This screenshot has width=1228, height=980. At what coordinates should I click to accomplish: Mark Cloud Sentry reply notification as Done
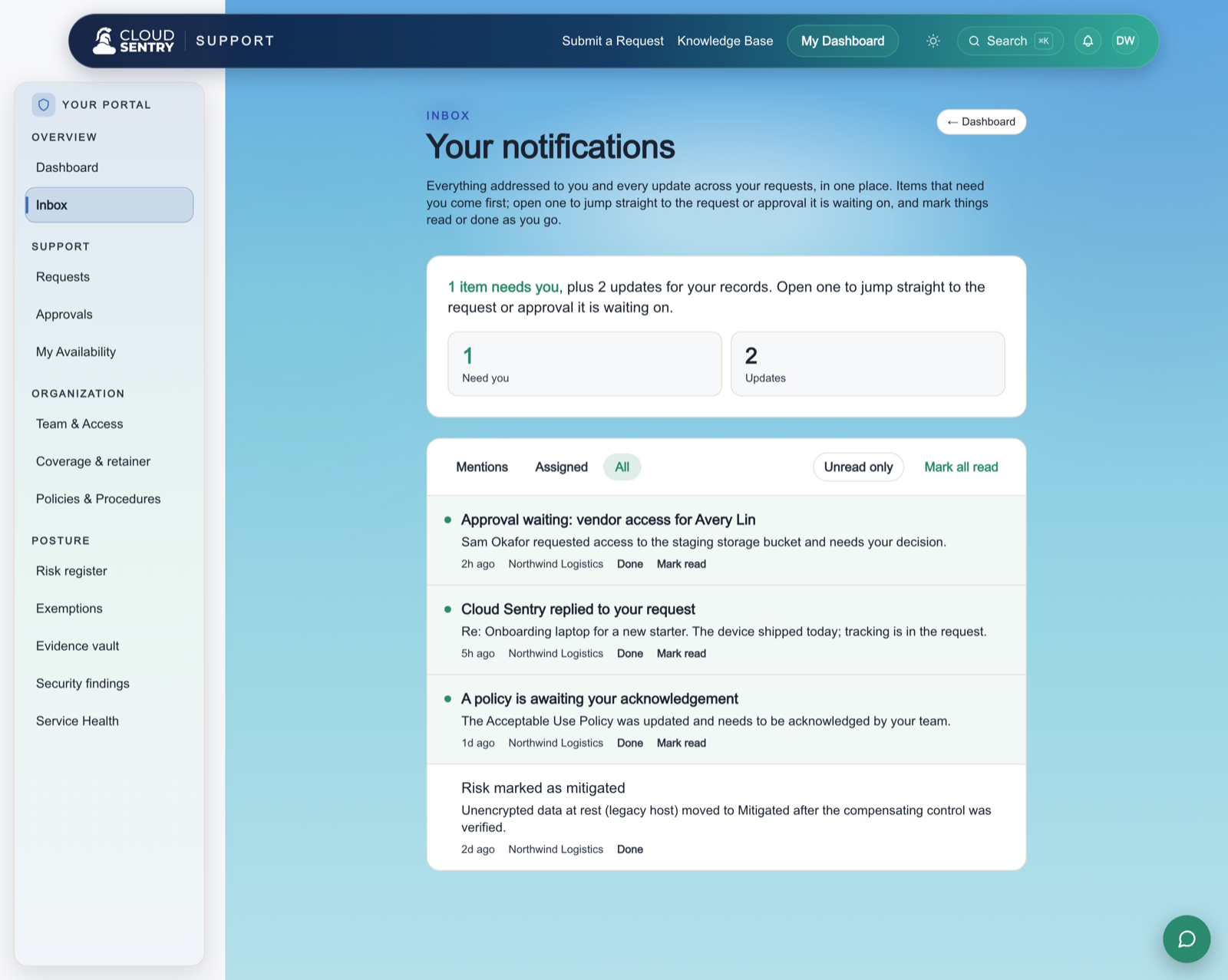630,654
